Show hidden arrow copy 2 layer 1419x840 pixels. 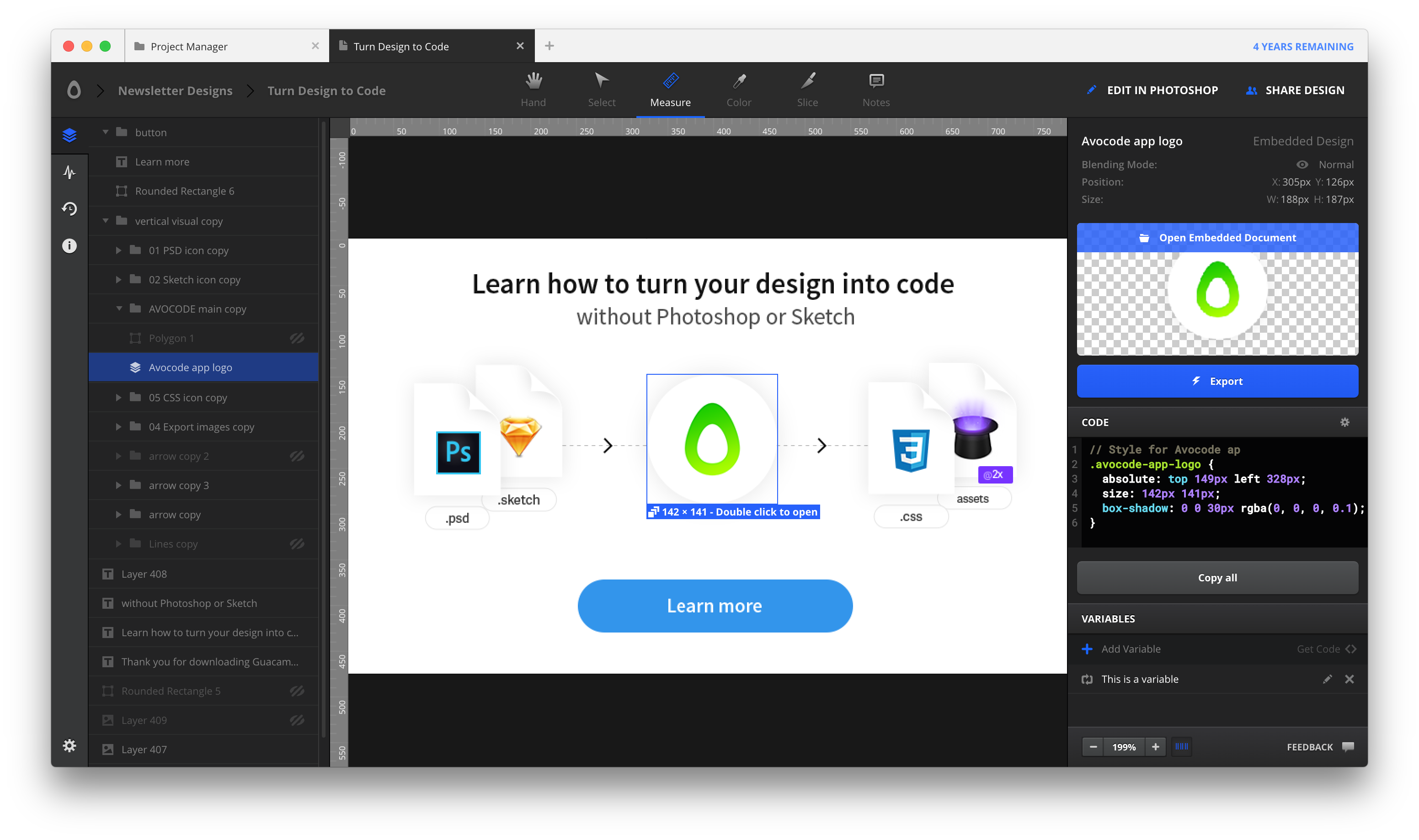click(x=297, y=456)
